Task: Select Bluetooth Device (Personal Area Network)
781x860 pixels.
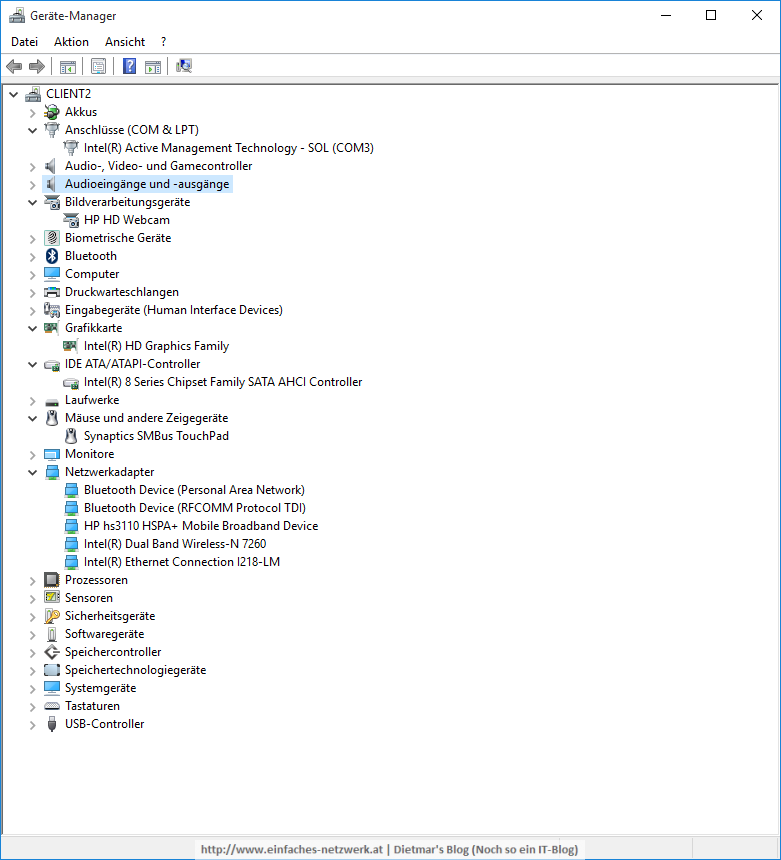Action: coord(194,490)
